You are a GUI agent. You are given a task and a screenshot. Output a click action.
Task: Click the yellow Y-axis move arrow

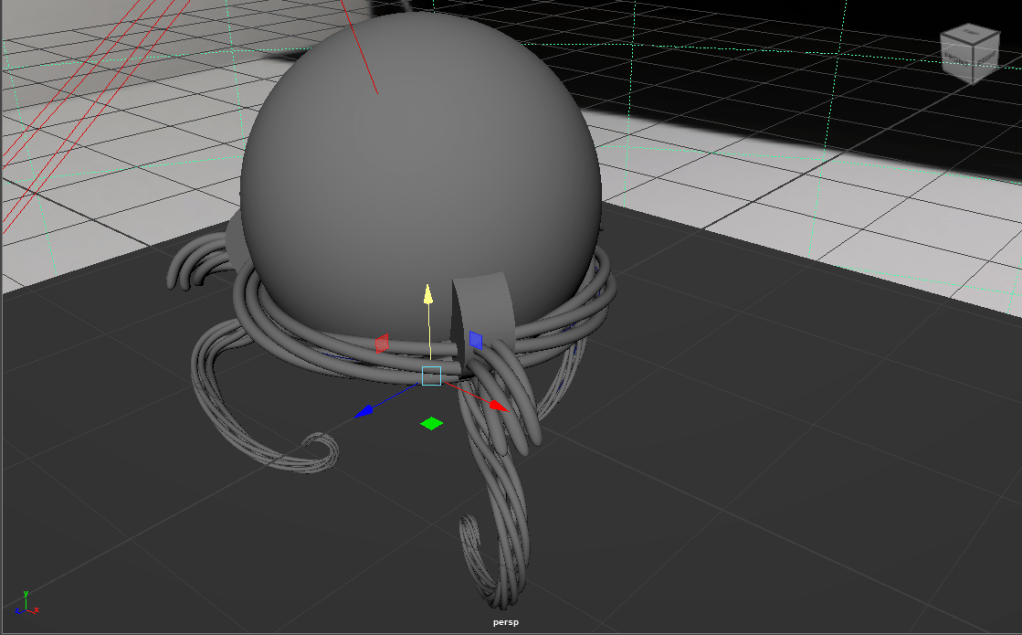pyautogui.click(x=428, y=294)
